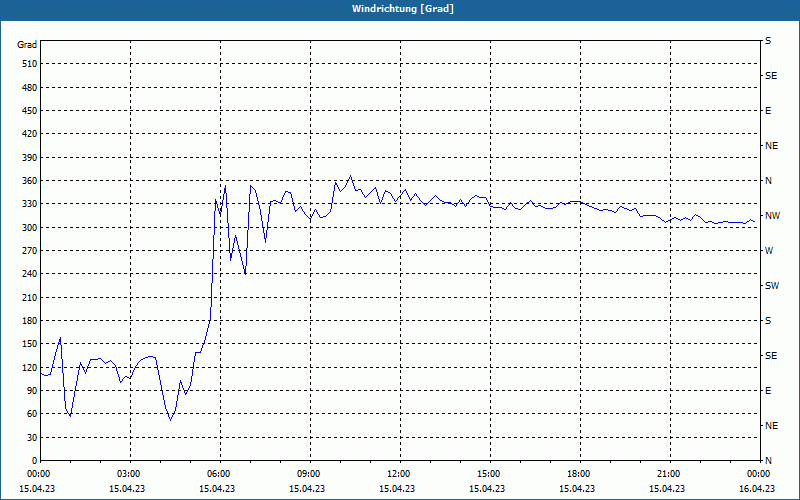Click the 450 left axis label
This screenshot has height=500, width=800.
[30, 111]
